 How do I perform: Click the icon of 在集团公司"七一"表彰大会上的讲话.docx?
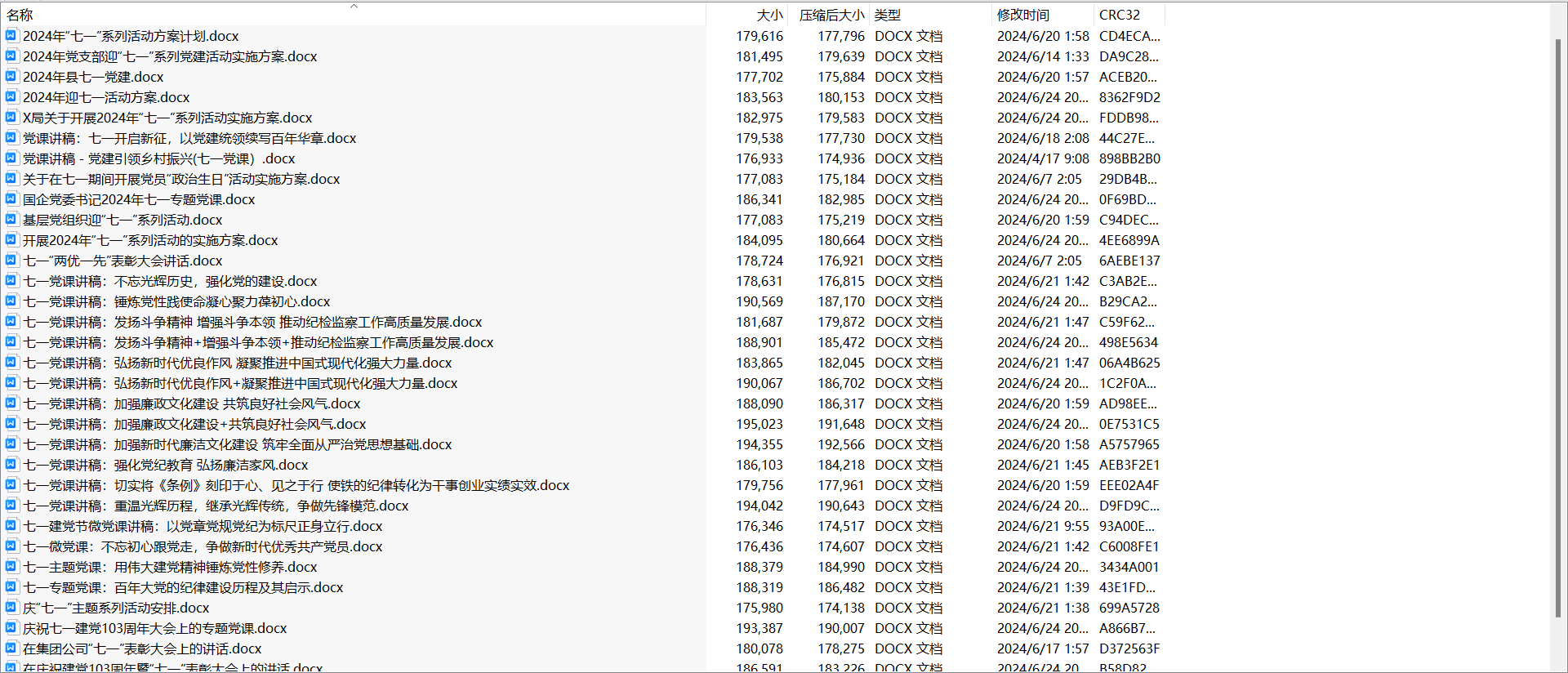11,648
